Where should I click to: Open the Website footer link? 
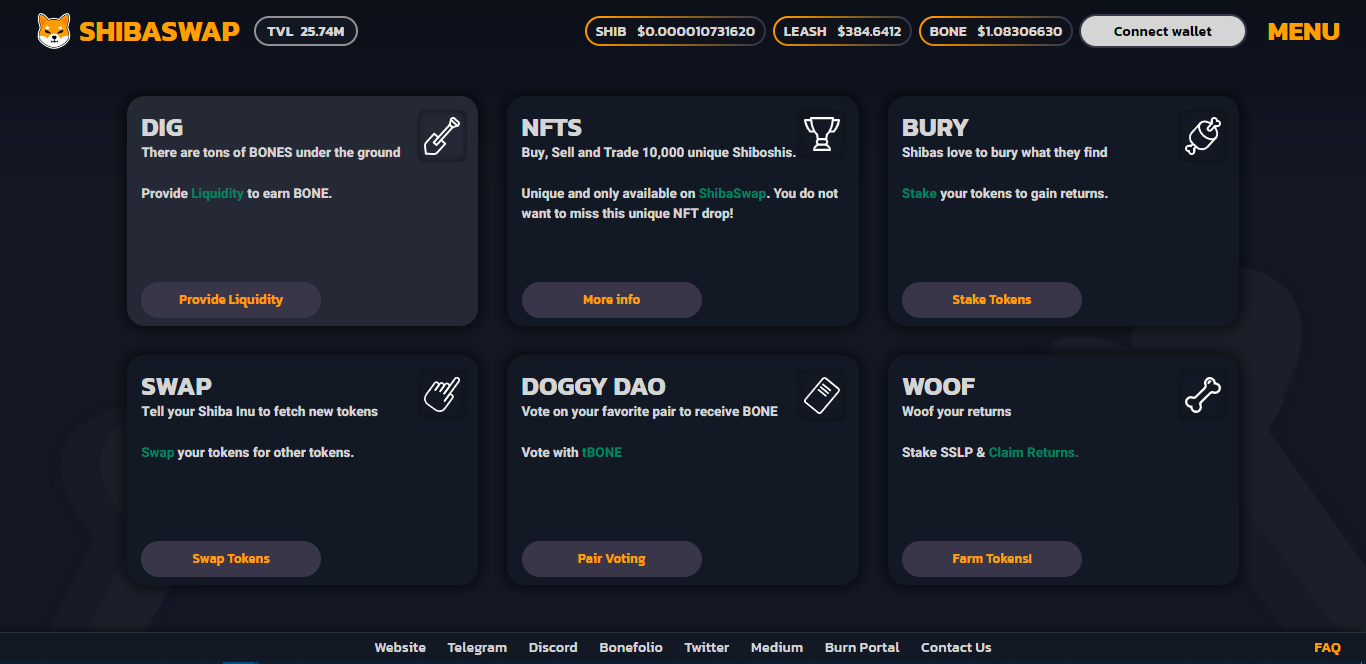click(x=400, y=647)
